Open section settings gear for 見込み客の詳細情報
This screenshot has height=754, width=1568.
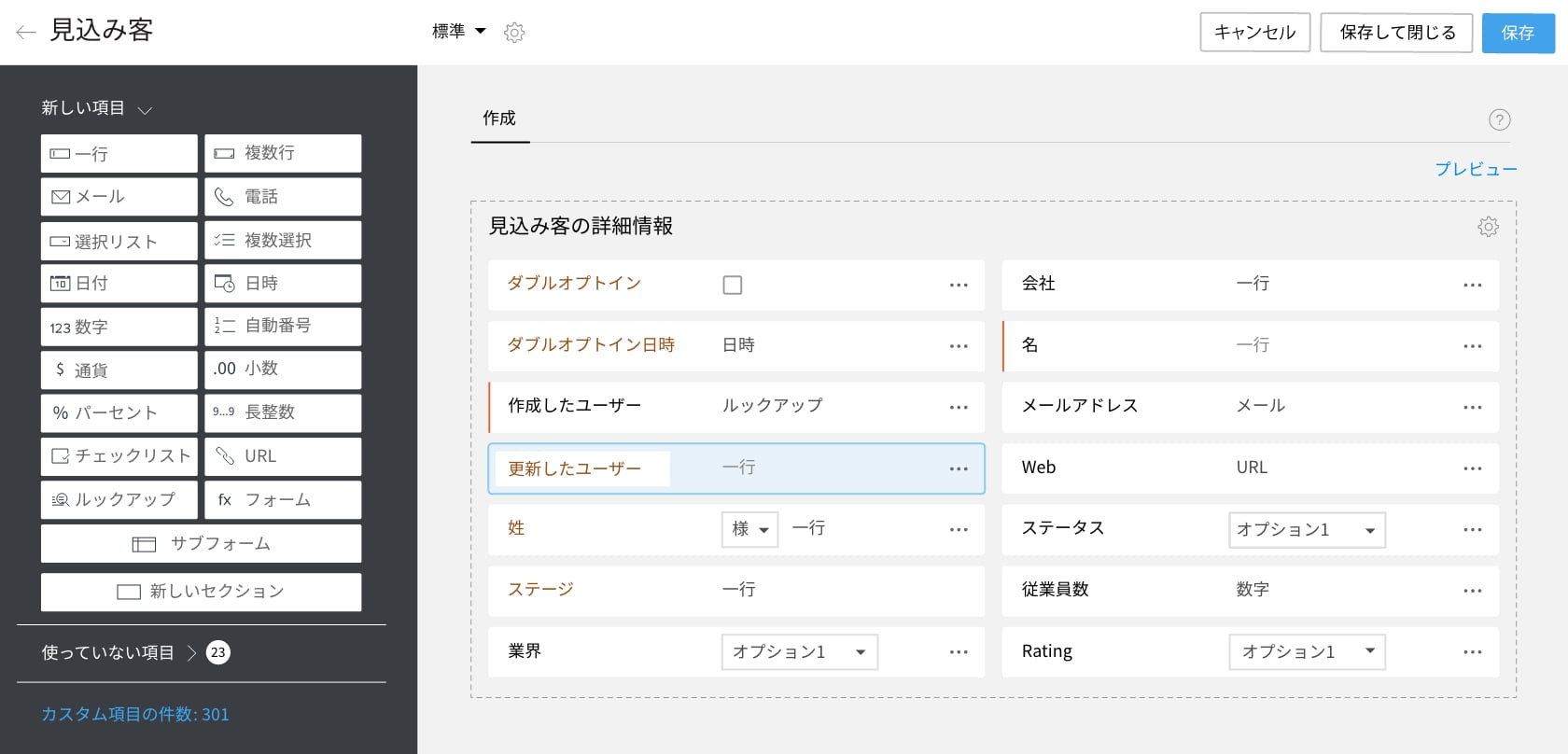[1488, 227]
